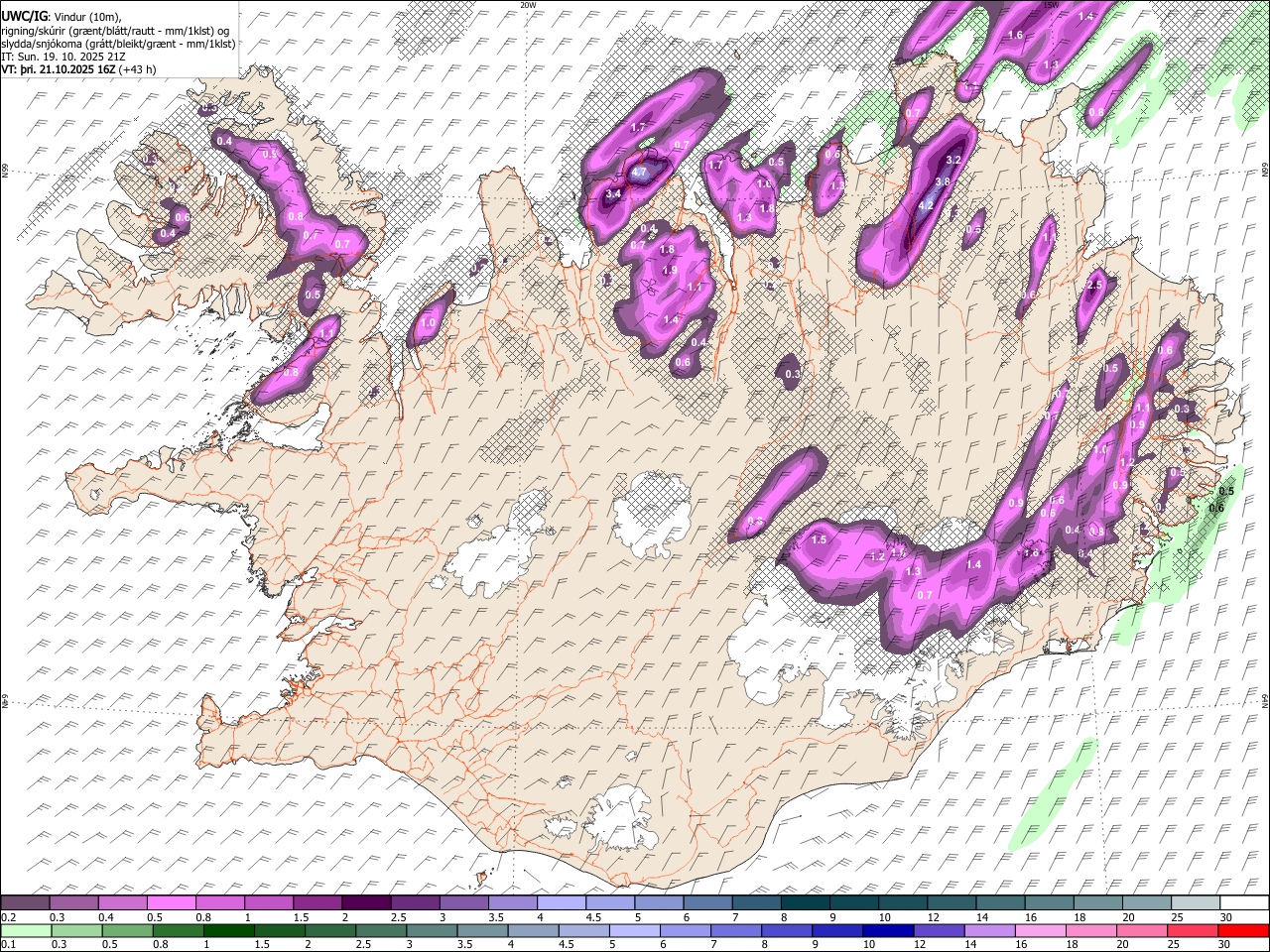1270x952 pixels.
Task: Click the '4.7' precipitation value on the map
Action: (x=639, y=172)
